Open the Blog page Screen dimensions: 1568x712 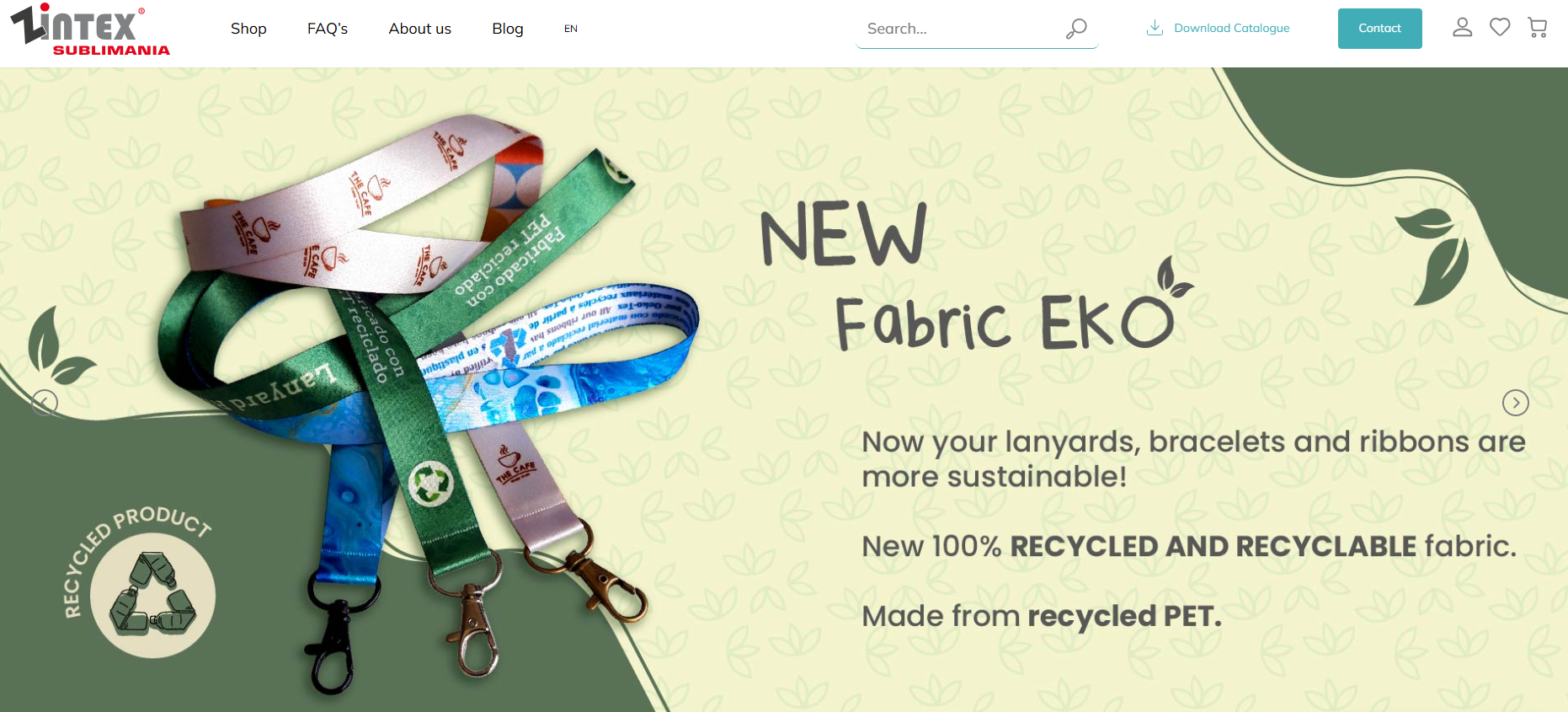point(508,29)
